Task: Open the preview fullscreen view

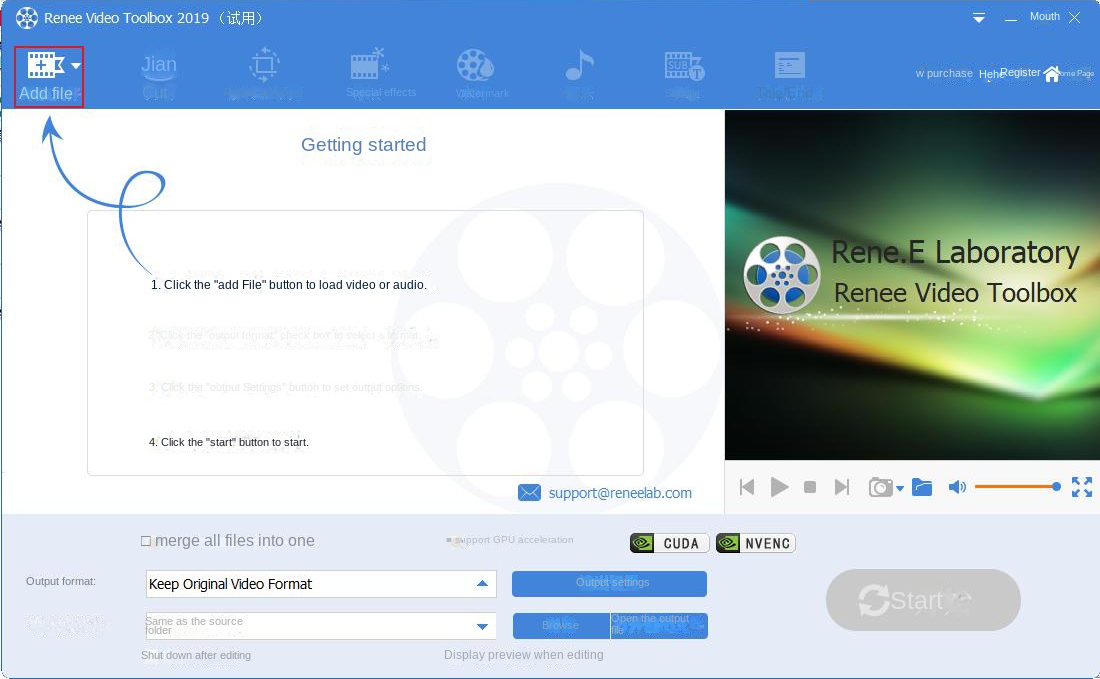Action: tap(1082, 487)
